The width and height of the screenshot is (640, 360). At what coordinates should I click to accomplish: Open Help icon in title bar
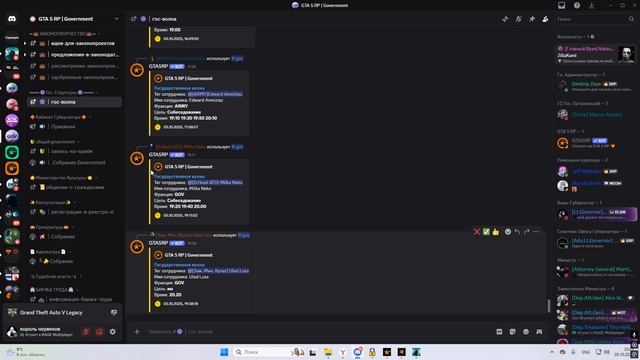pyautogui.click(x=577, y=5)
